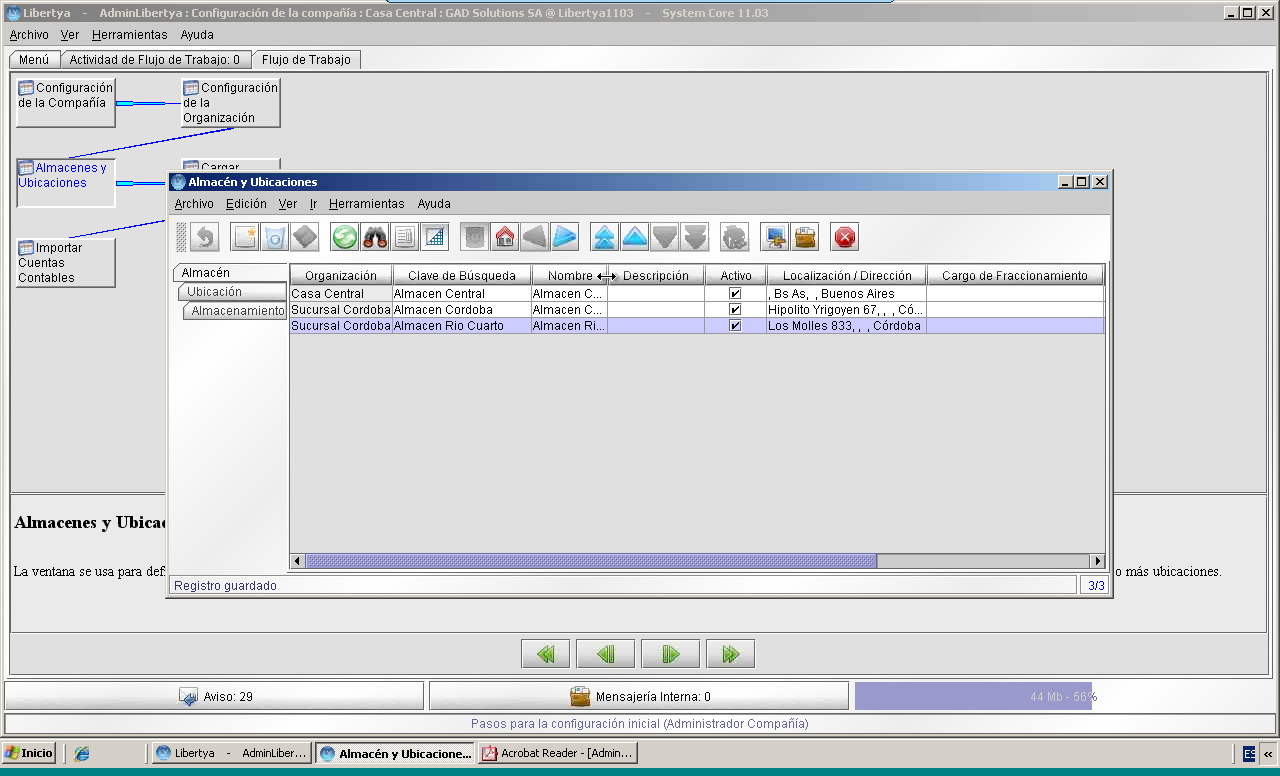Click the gray single down arrow icon
The width and height of the screenshot is (1280, 776).
pyautogui.click(x=665, y=237)
